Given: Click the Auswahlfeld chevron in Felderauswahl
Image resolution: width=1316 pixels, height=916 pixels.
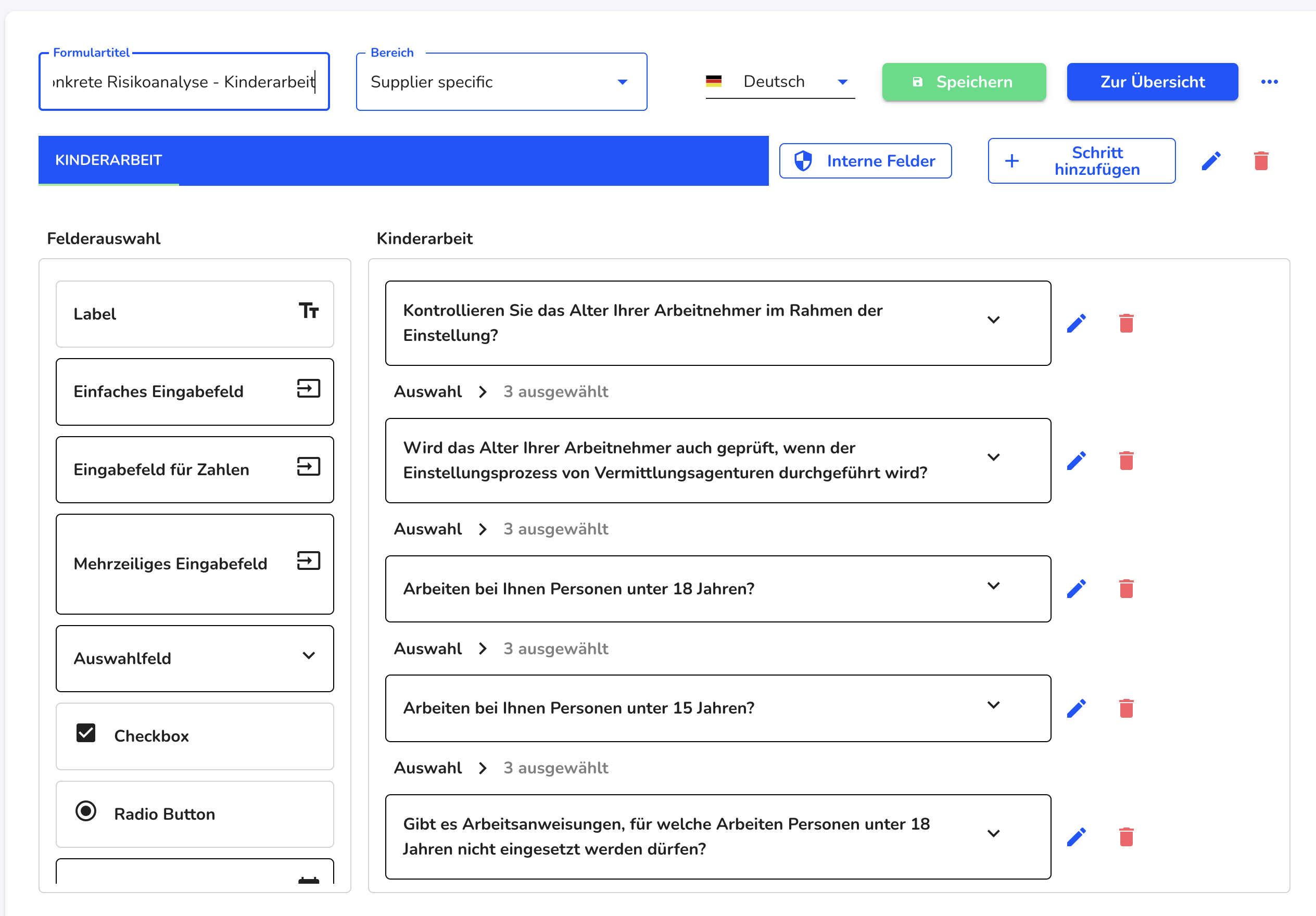Looking at the screenshot, I should click(x=308, y=656).
